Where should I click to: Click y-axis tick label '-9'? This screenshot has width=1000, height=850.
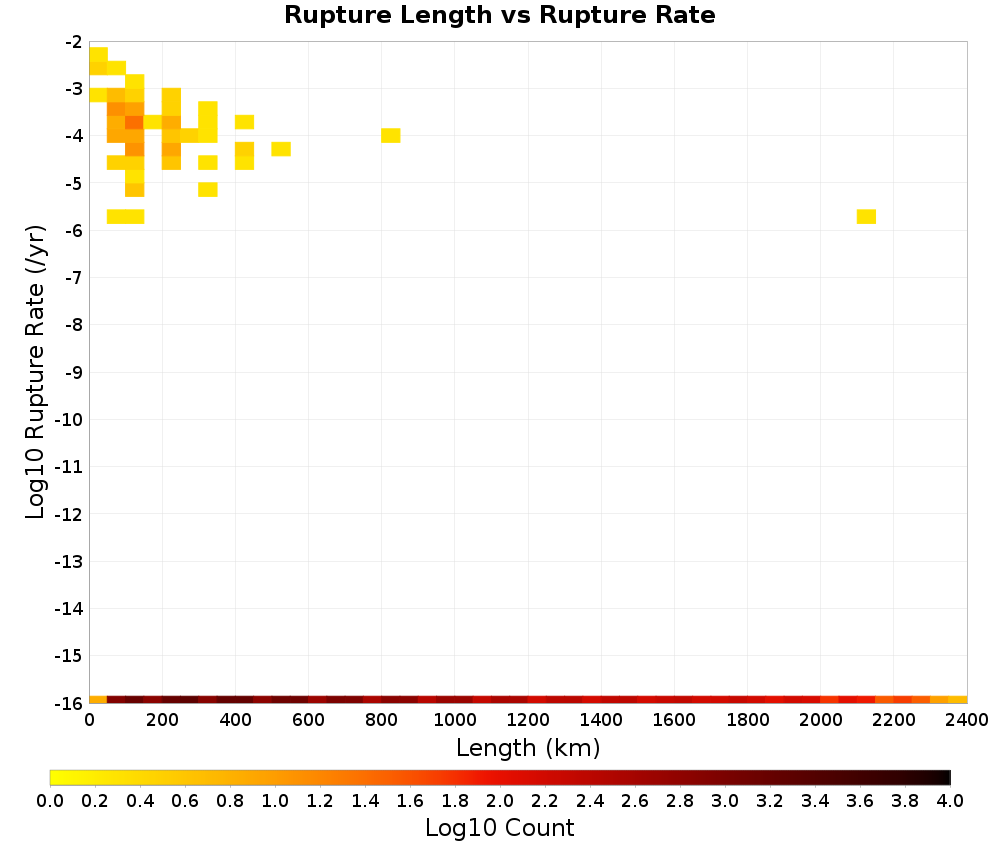click(x=74, y=372)
